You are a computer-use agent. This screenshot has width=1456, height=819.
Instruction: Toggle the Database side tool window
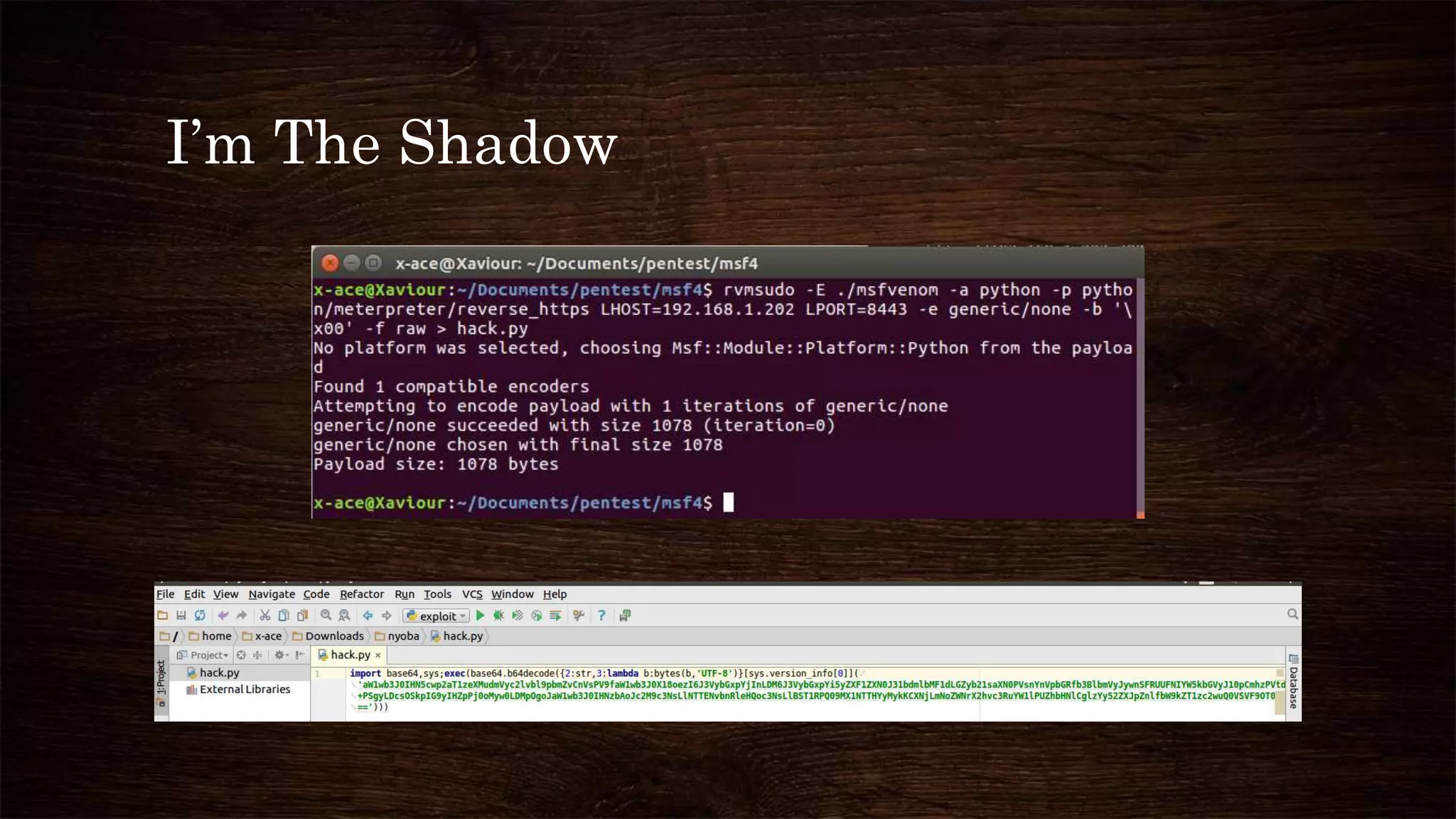(1293, 682)
